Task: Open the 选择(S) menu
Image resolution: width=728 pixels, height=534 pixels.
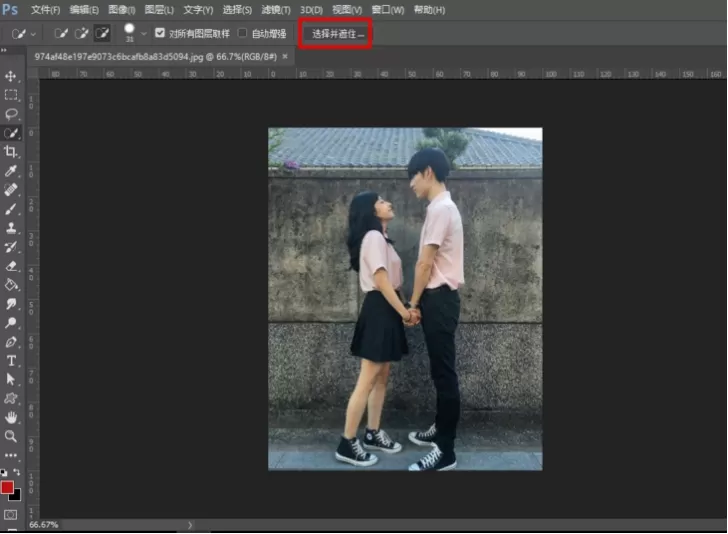Action: tap(237, 10)
